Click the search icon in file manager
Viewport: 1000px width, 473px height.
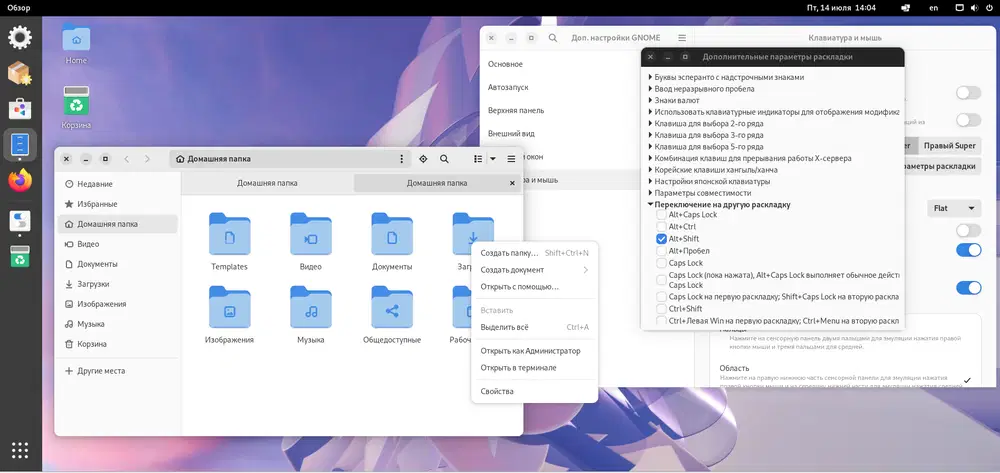click(x=445, y=159)
